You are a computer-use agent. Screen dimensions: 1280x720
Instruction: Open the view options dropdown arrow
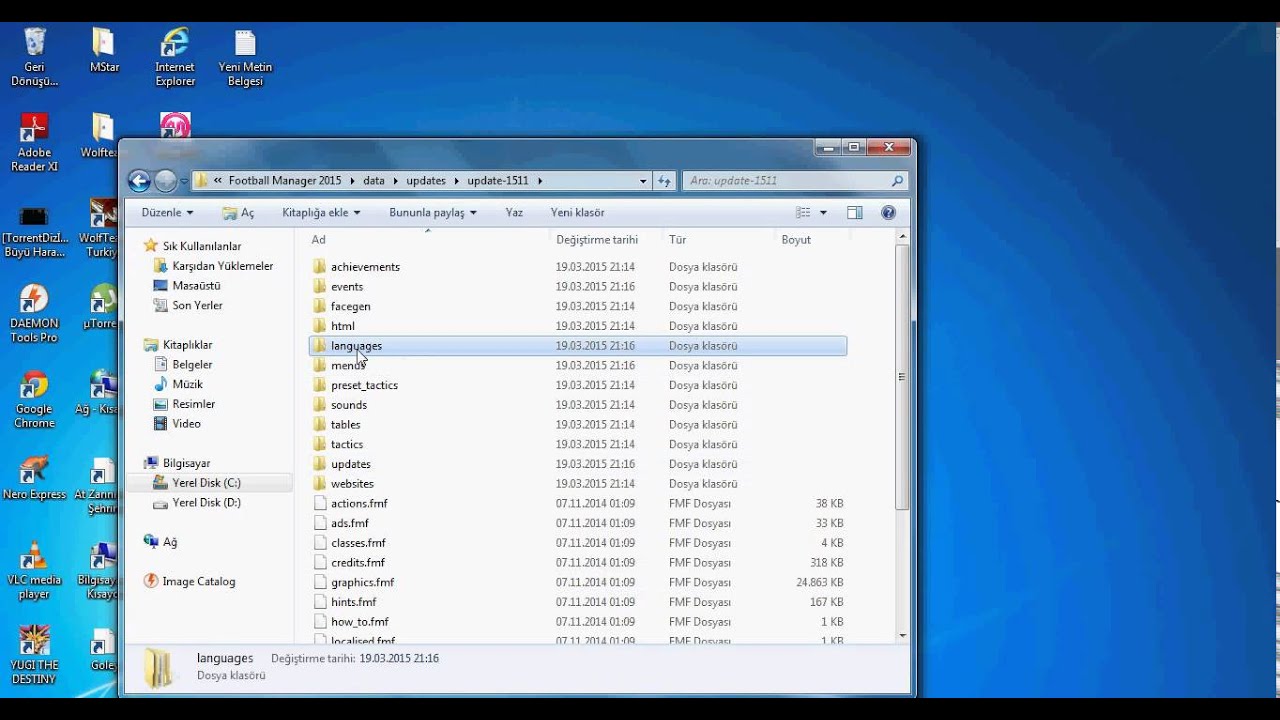coord(823,213)
